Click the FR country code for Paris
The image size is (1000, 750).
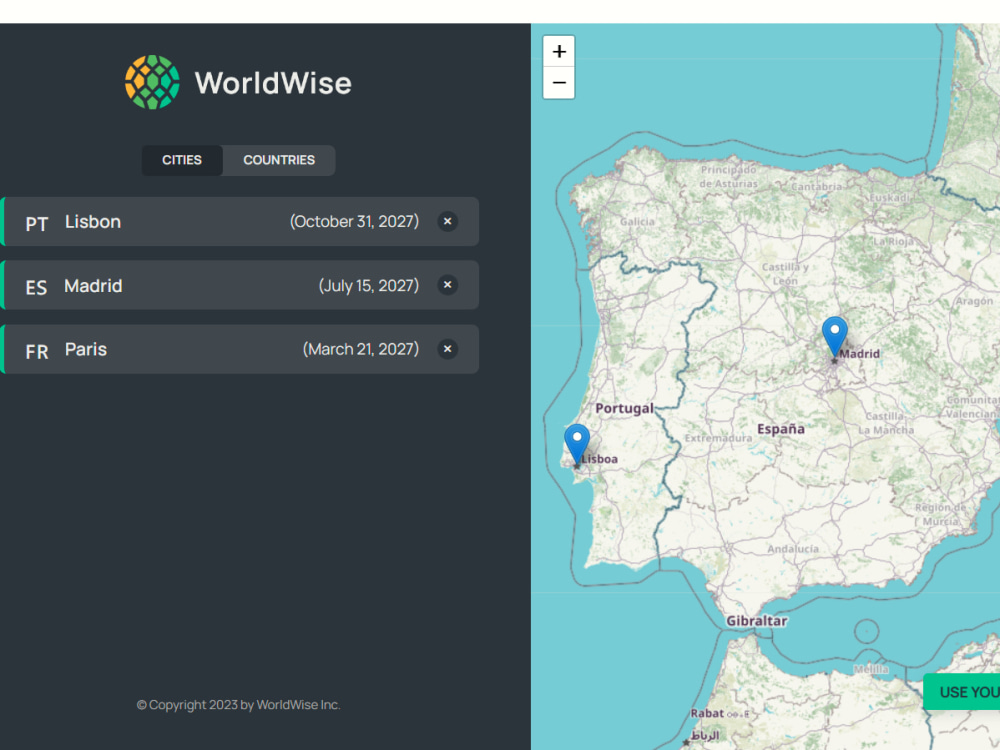[x=36, y=351]
